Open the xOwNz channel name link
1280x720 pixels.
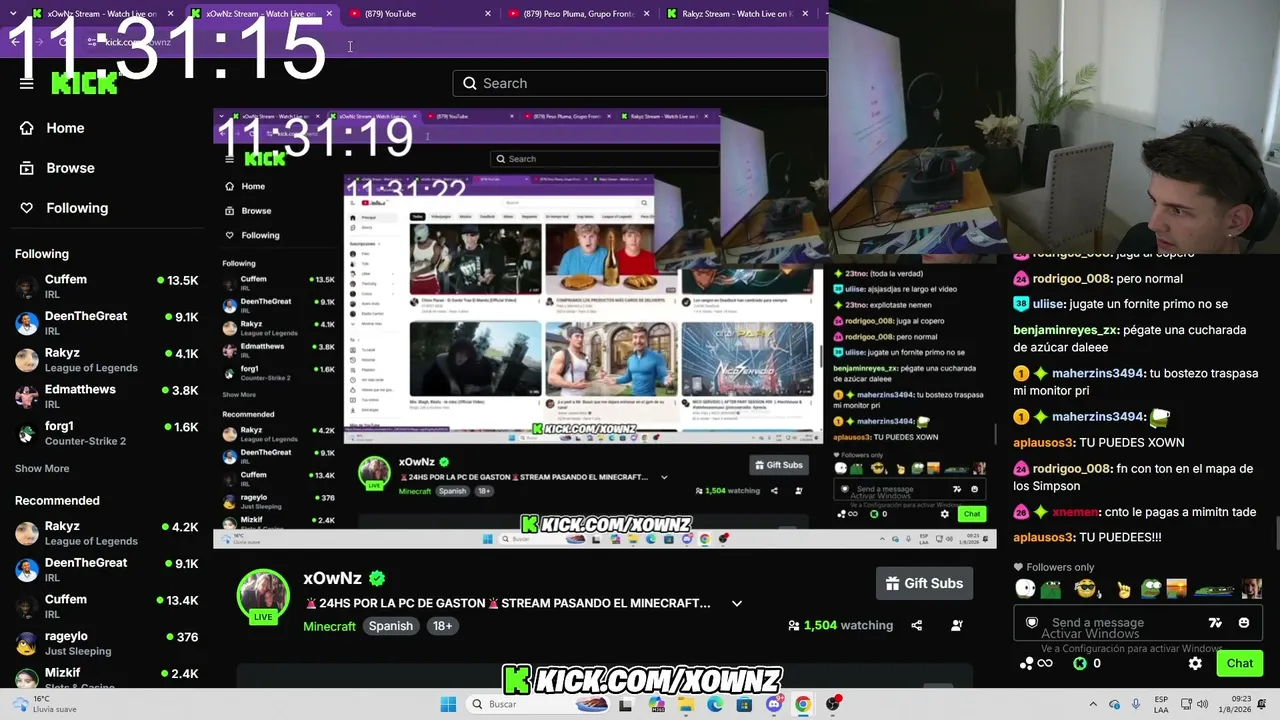332,578
